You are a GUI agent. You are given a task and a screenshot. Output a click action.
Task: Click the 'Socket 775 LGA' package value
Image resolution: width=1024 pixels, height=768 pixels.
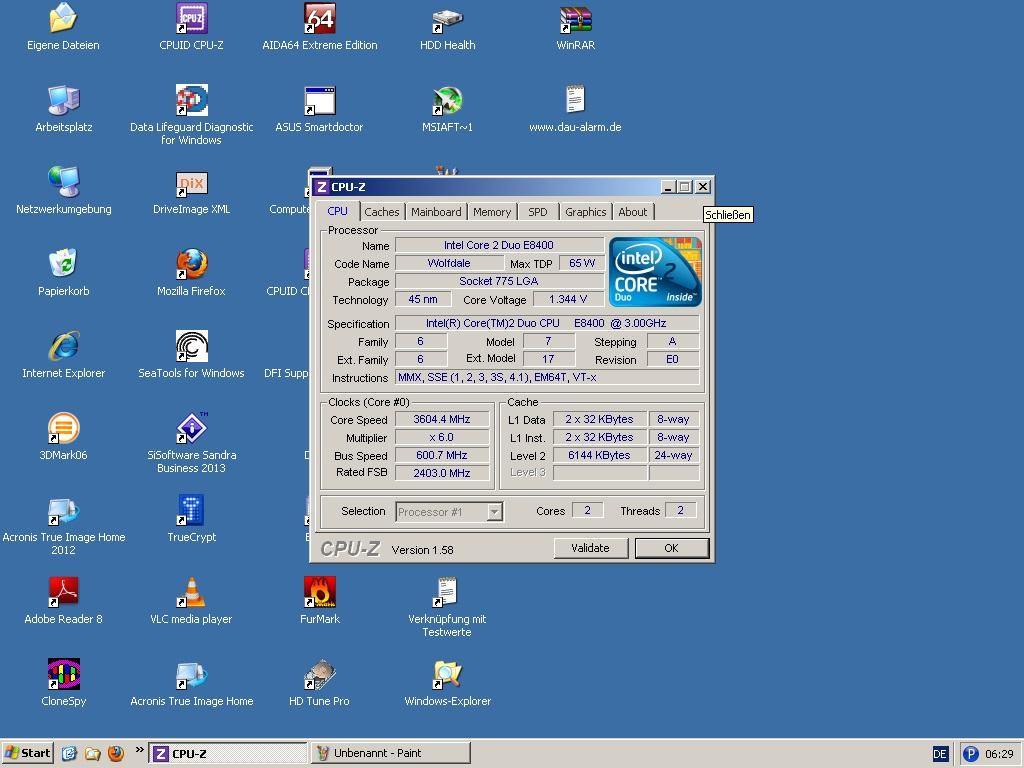click(499, 281)
